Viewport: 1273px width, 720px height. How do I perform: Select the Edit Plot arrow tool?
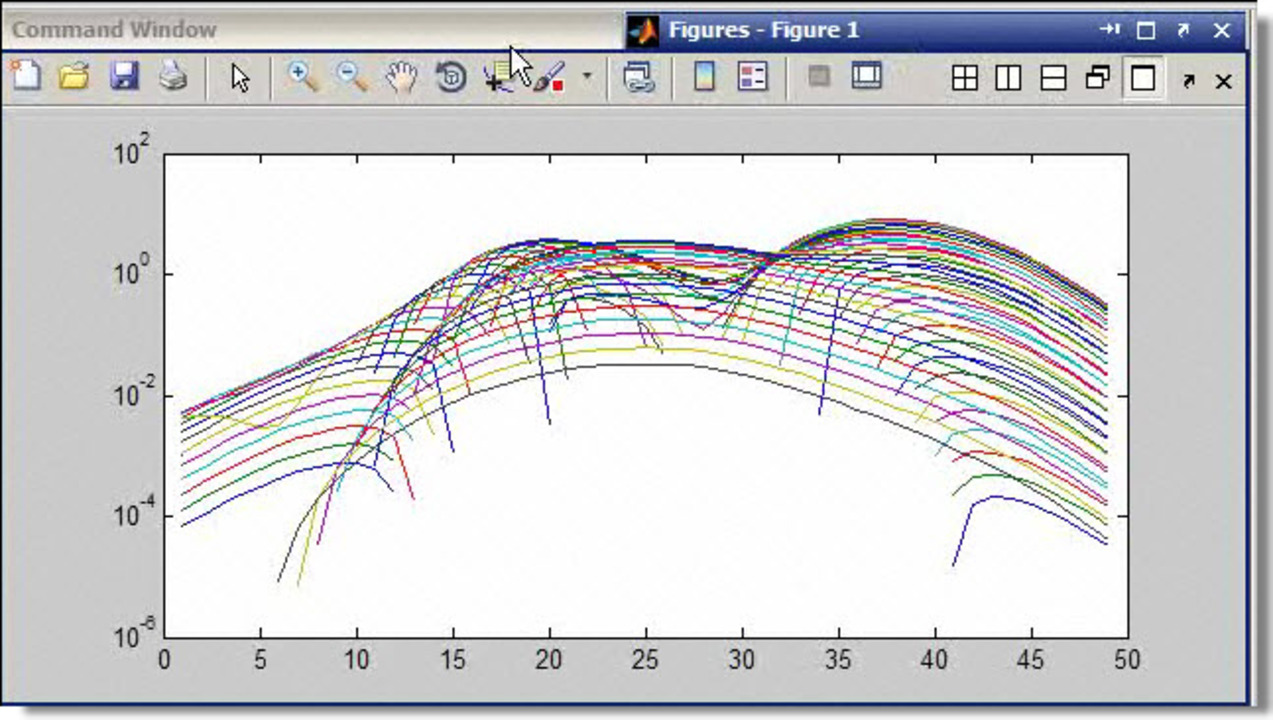pyautogui.click(x=240, y=77)
